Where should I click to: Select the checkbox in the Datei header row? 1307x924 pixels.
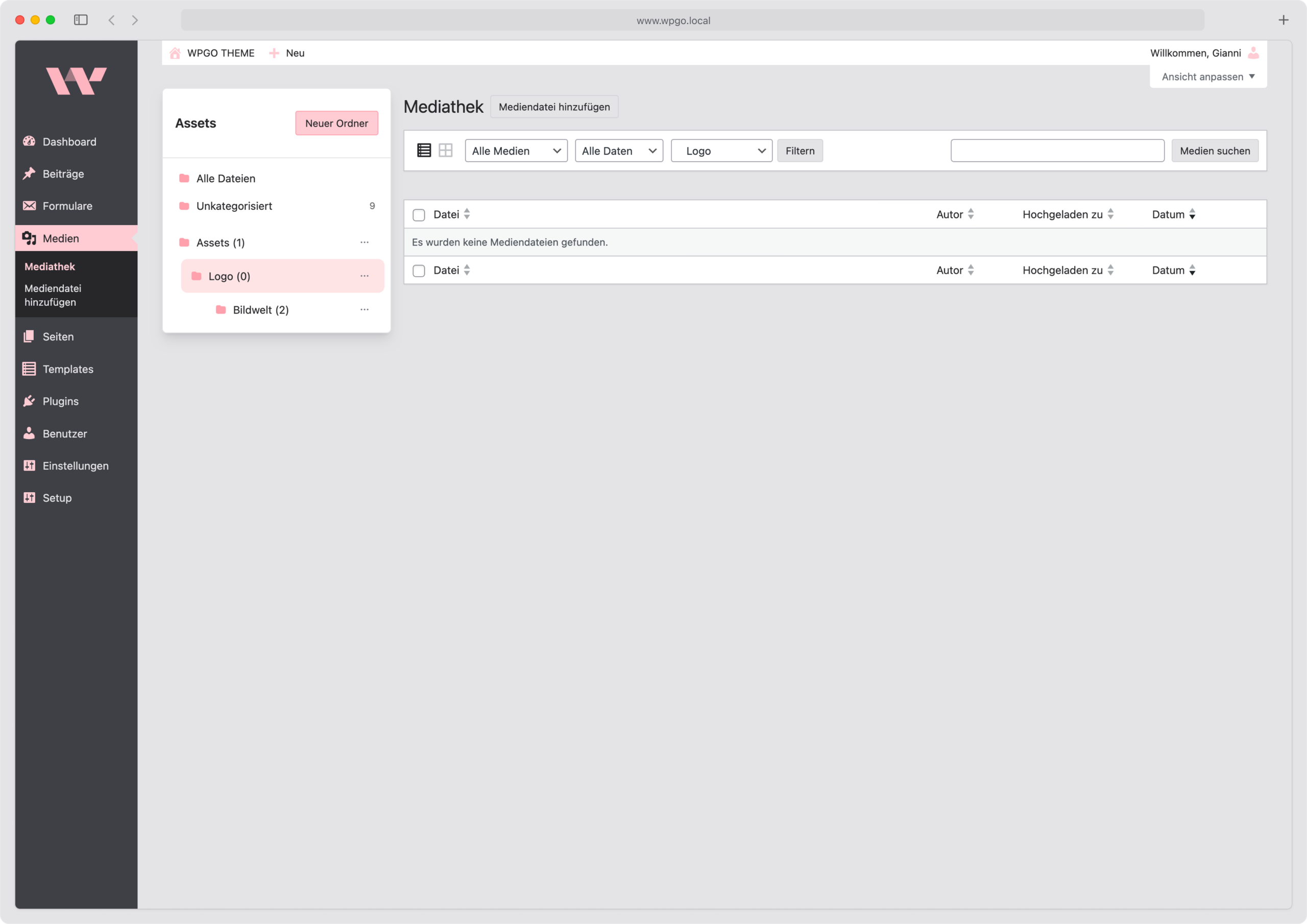tap(419, 214)
